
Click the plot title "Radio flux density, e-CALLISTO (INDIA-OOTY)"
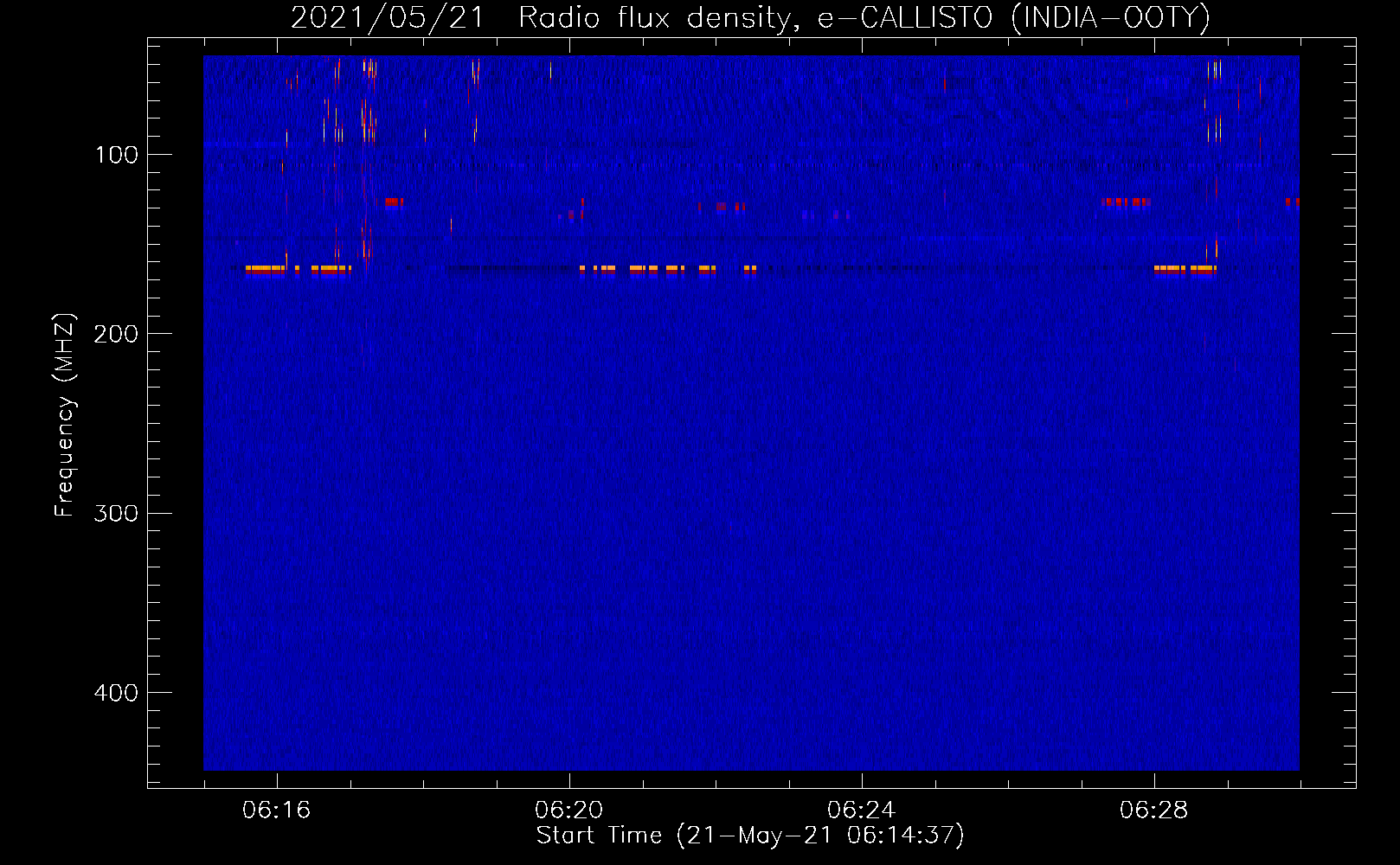[x=864, y=17]
